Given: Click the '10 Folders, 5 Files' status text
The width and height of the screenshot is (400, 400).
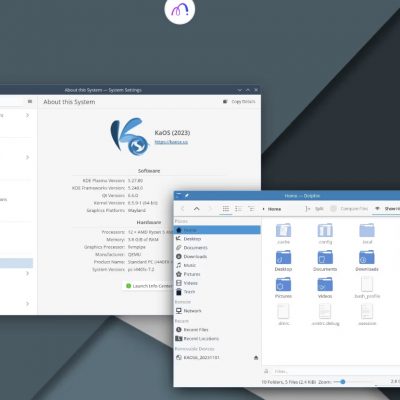Looking at the screenshot, I should (x=289, y=382).
